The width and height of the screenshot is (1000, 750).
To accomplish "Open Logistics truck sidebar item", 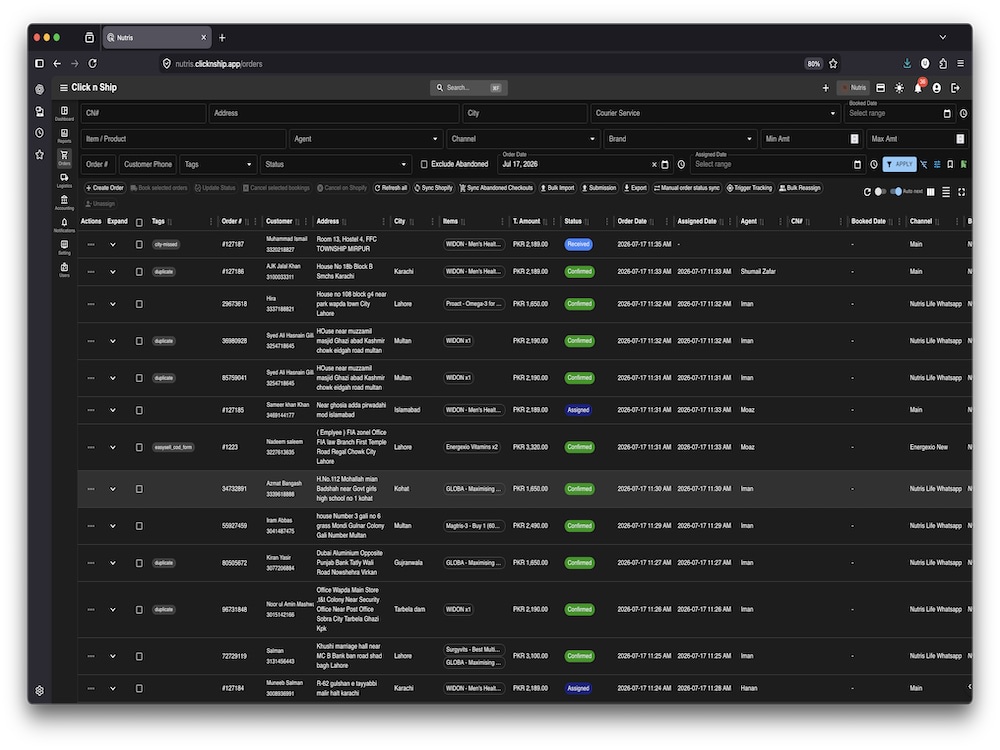I will coord(64,180).
